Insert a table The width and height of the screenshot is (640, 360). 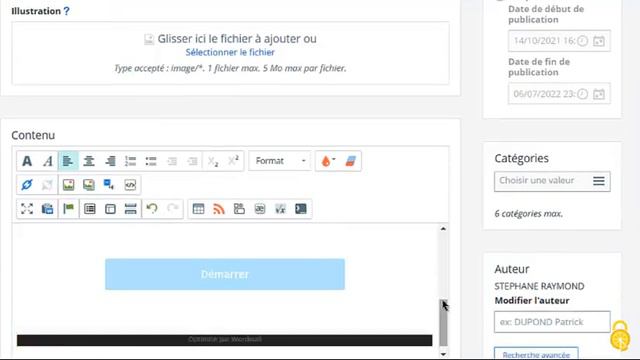click(198, 209)
